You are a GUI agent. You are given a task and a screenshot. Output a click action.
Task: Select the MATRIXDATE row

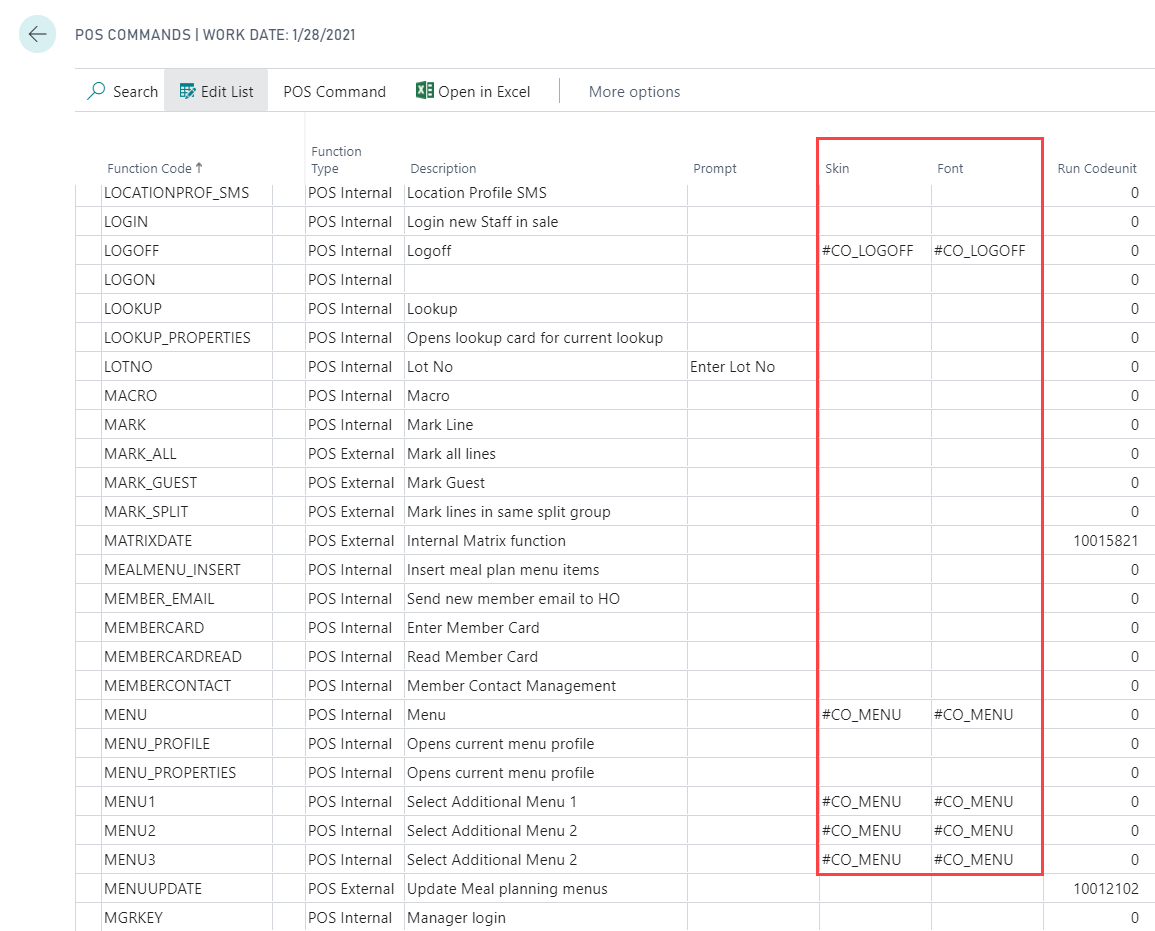click(148, 541)
